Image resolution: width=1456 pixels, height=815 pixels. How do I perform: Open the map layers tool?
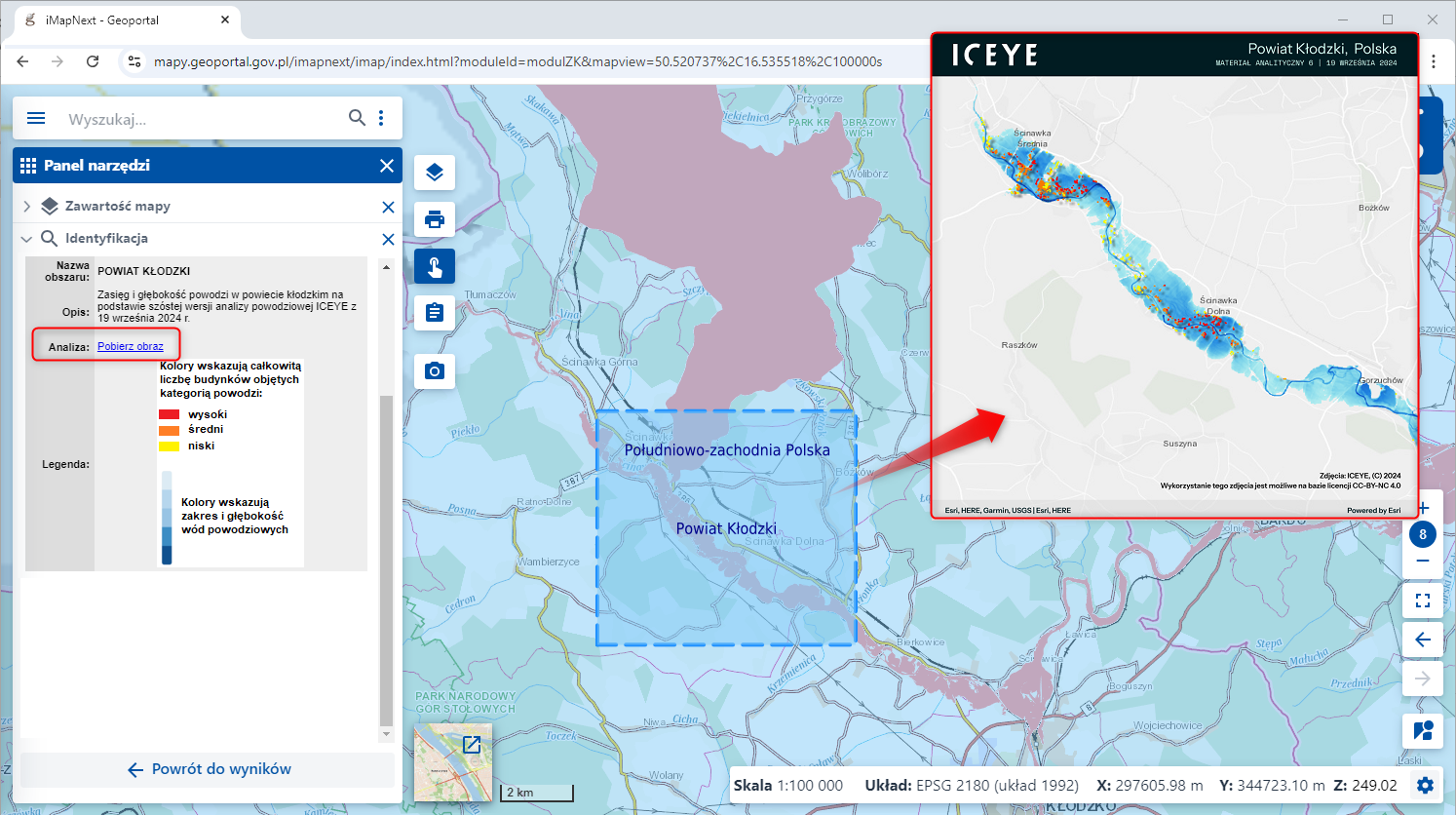(x=435, y=173)
